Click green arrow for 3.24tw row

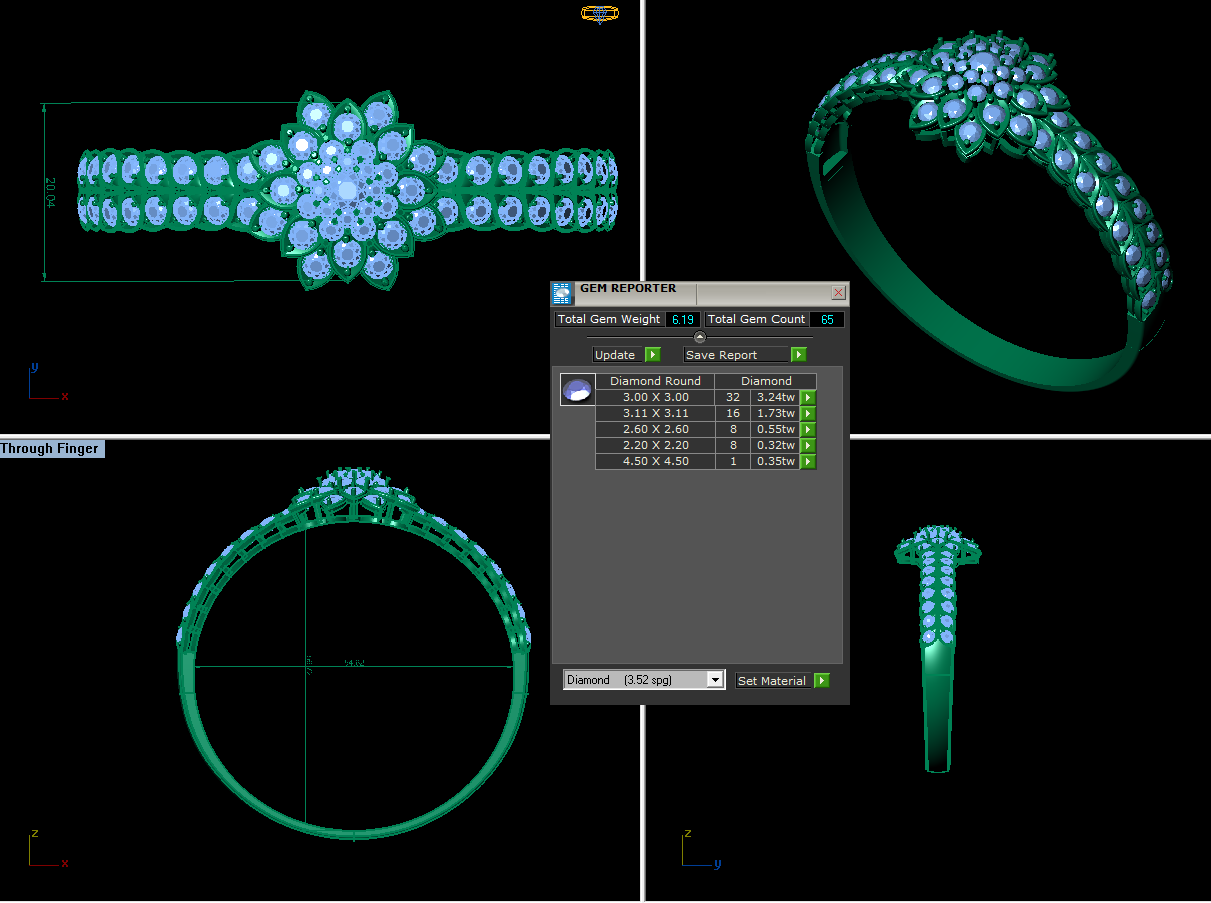tap(808, 397)
